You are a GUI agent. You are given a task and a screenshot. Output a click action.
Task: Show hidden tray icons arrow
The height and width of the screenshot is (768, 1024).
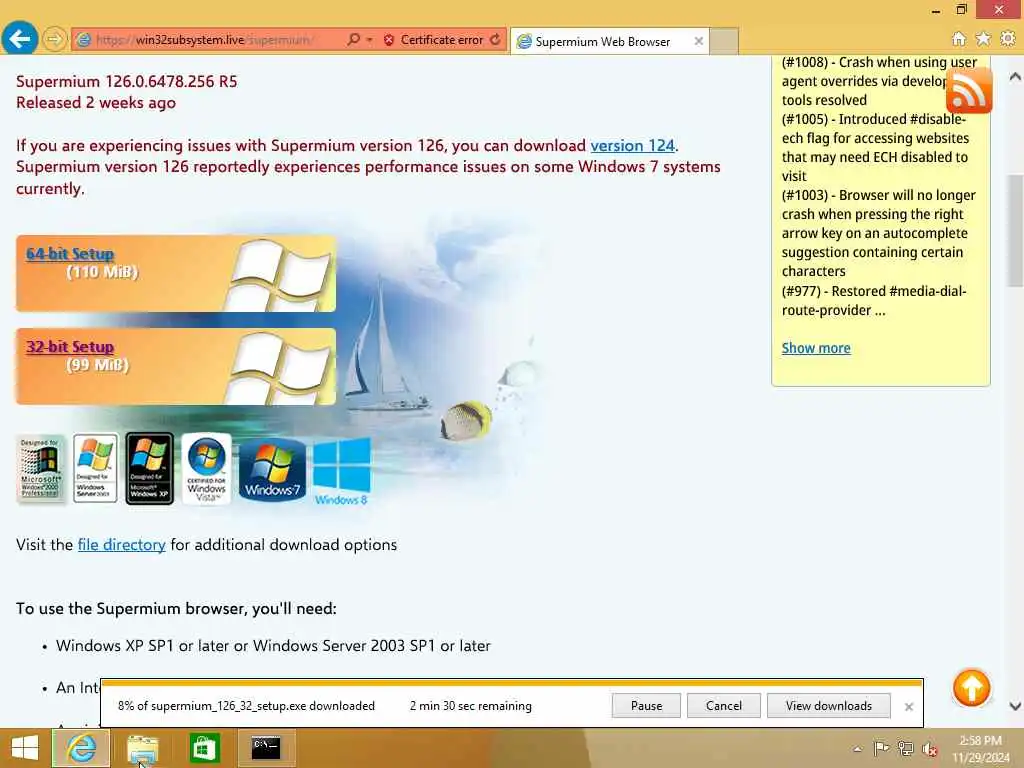coord(857,749)
